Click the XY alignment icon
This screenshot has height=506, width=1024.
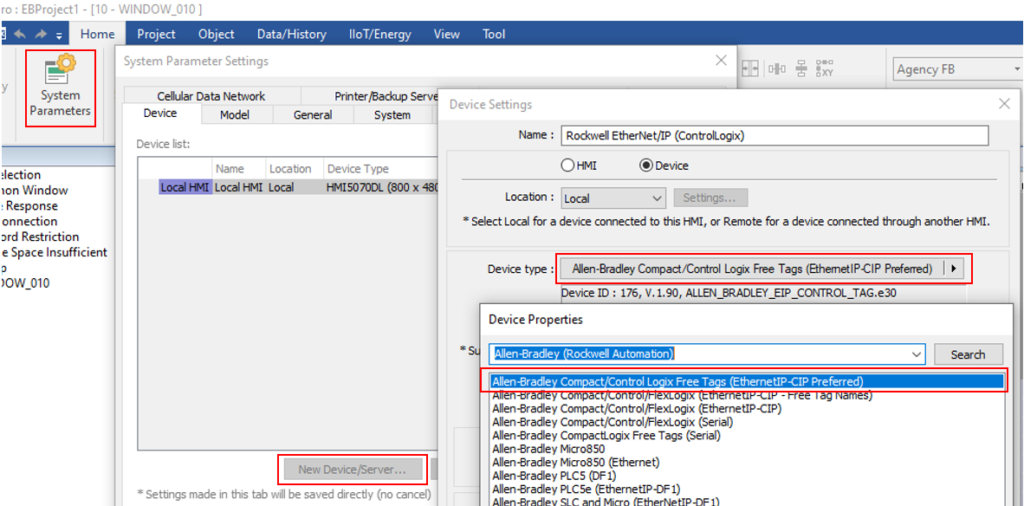point(824,69)
